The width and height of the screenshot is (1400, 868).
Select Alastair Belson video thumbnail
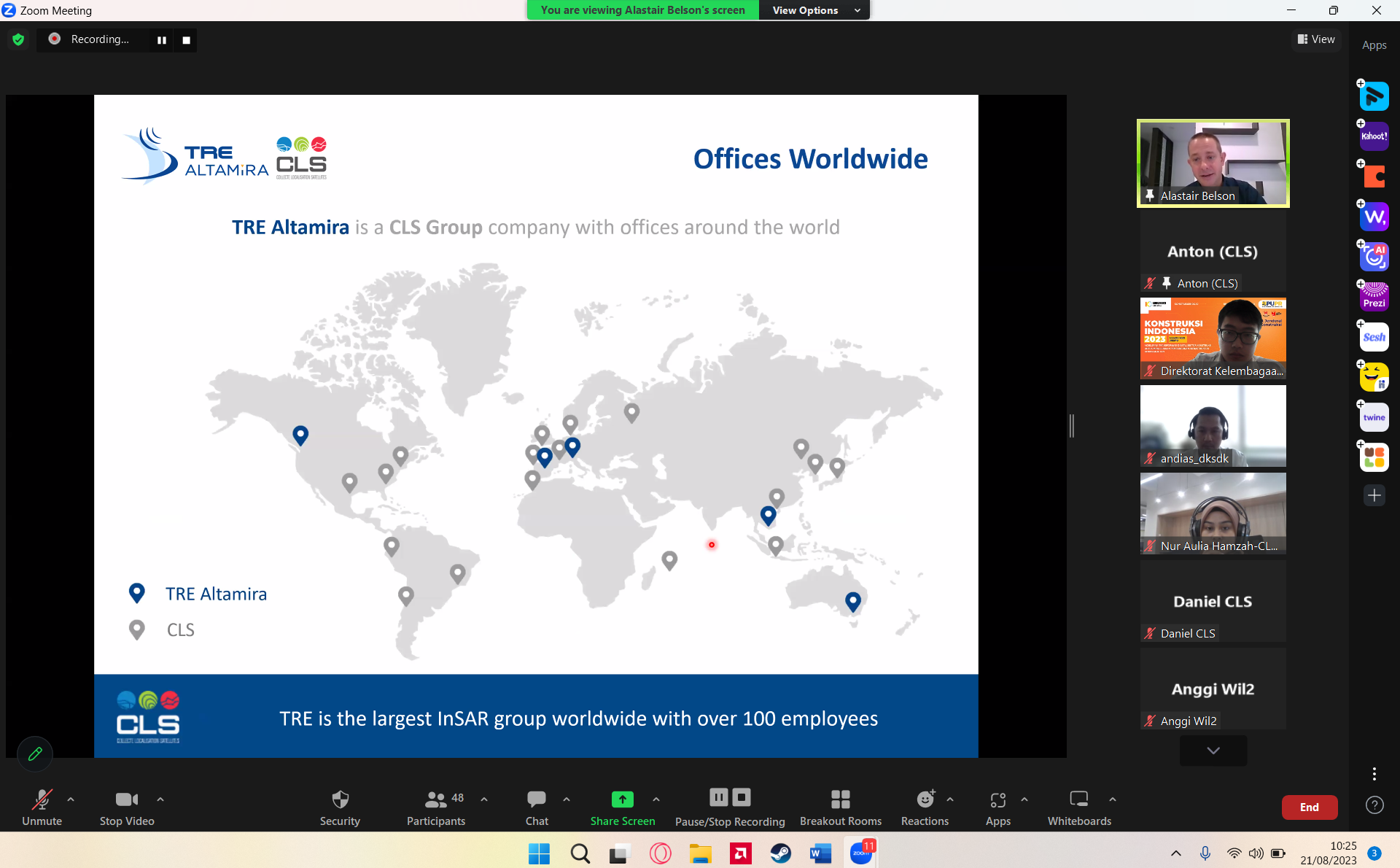1213,163
